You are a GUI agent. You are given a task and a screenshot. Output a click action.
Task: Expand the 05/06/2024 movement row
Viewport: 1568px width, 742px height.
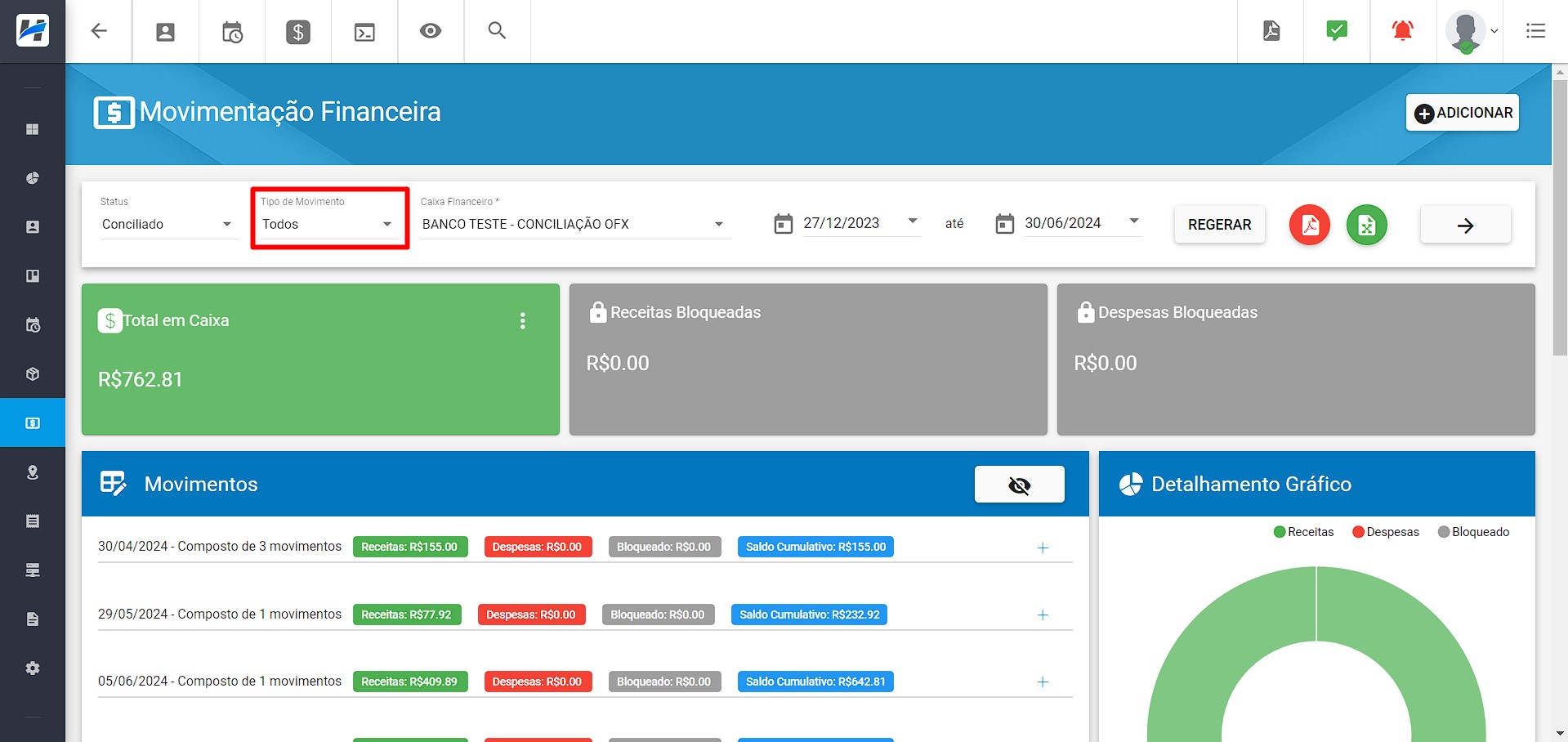[1043, 682]
